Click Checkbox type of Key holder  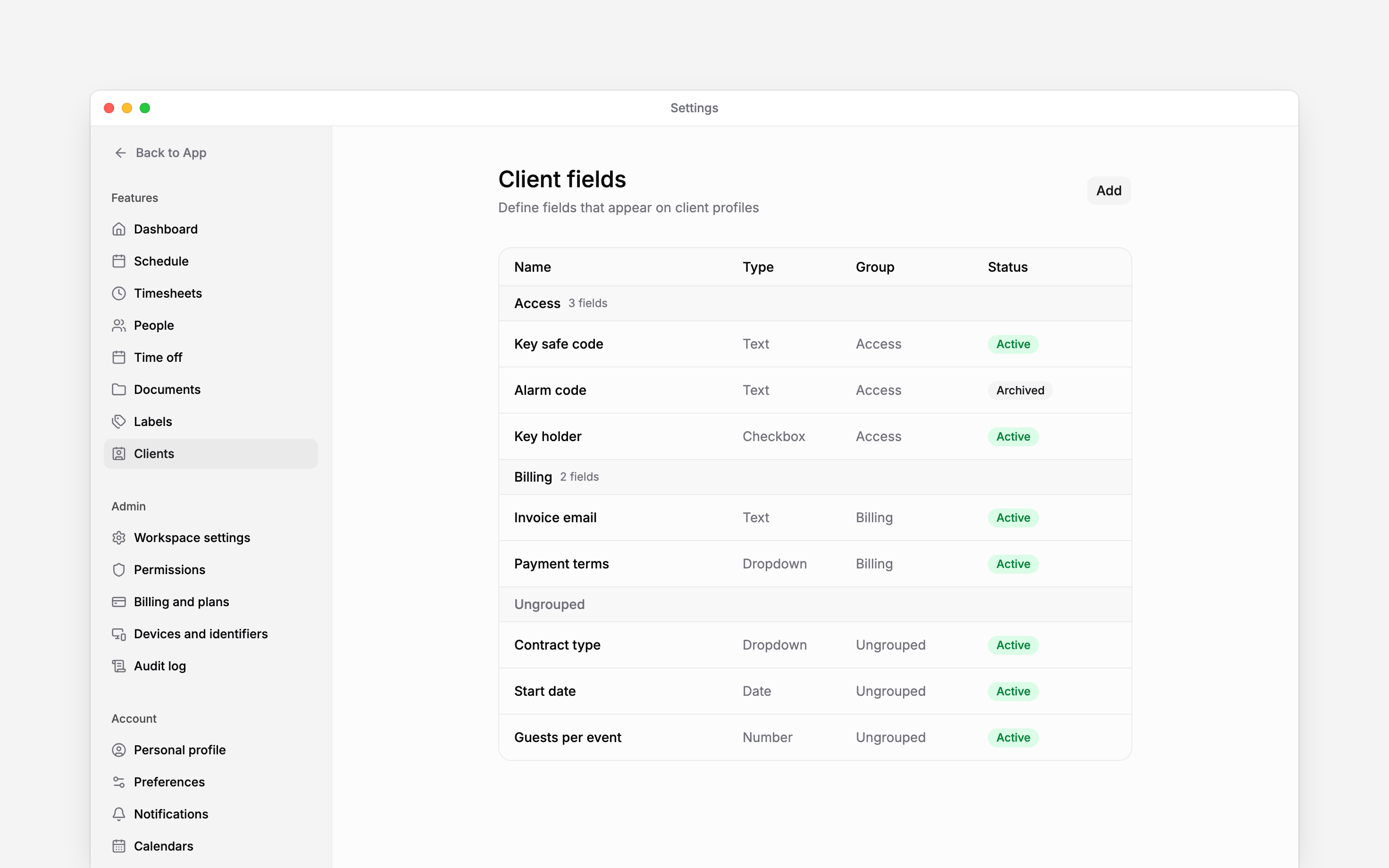774,437
